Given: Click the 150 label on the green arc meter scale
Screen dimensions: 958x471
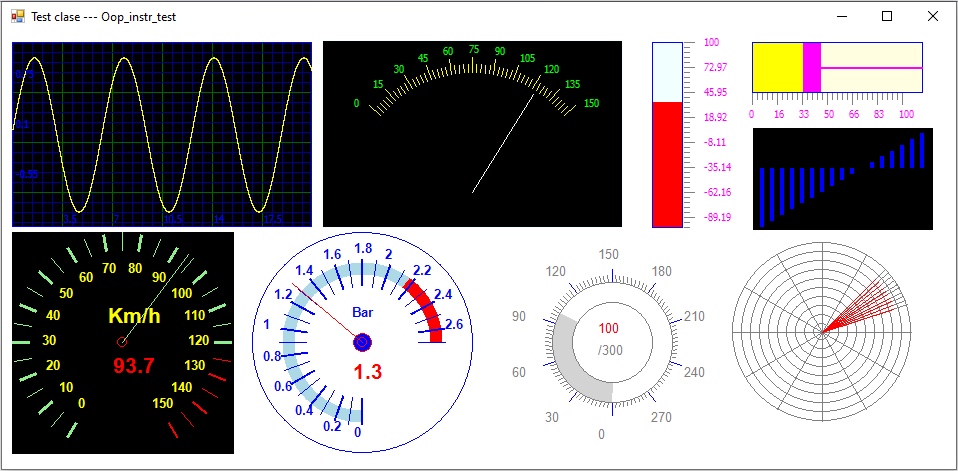Looking at the screenshot, I should pyautogui.click(x=591, y=104).
